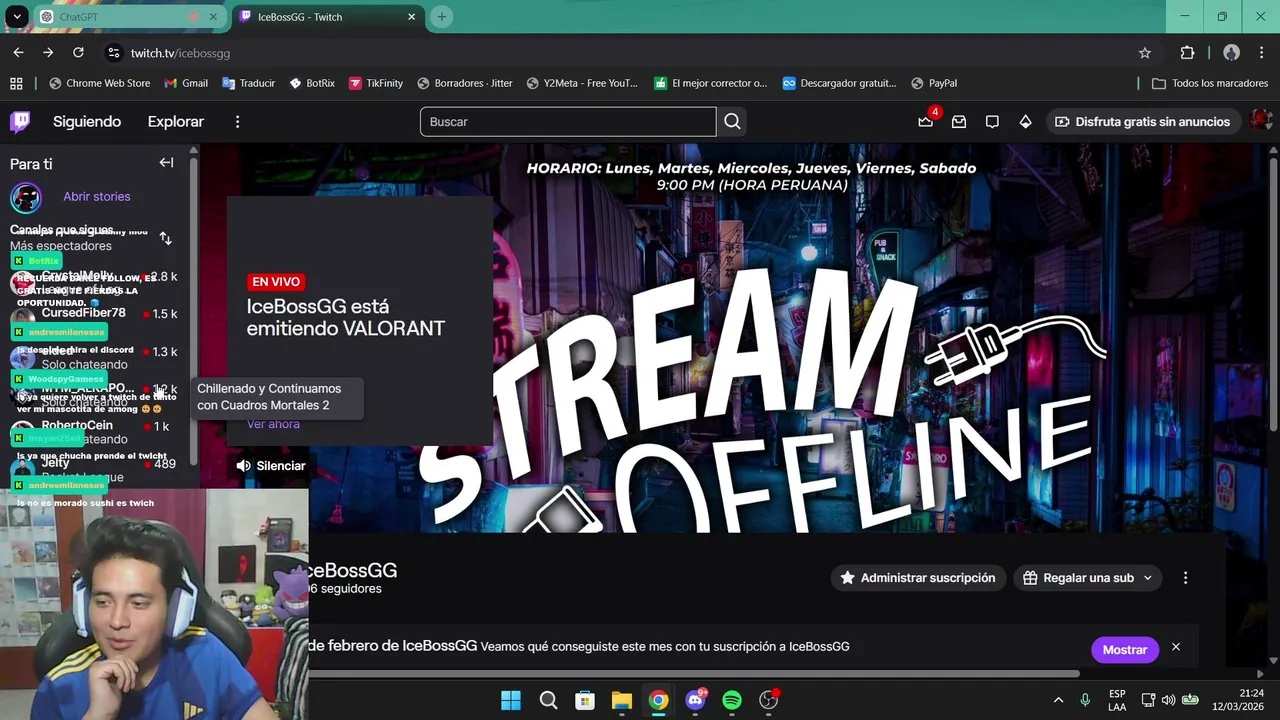Open the whispers chat bubble icon
1280x720 pixels.
click(992, 122)
